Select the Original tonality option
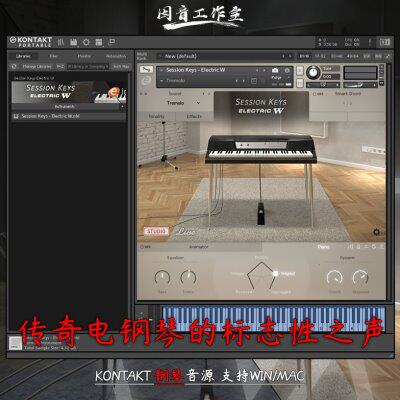 coord(284,274)
